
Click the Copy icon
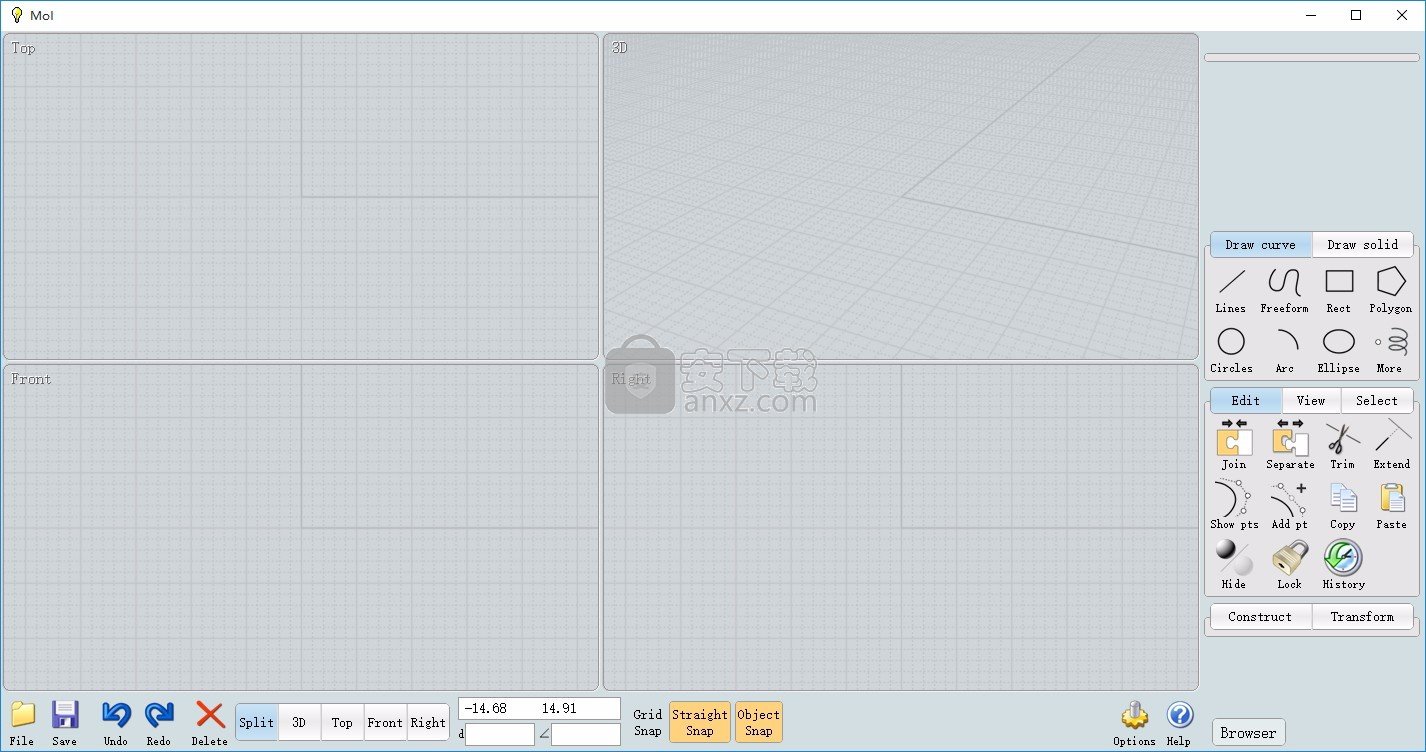(1343, 498)
